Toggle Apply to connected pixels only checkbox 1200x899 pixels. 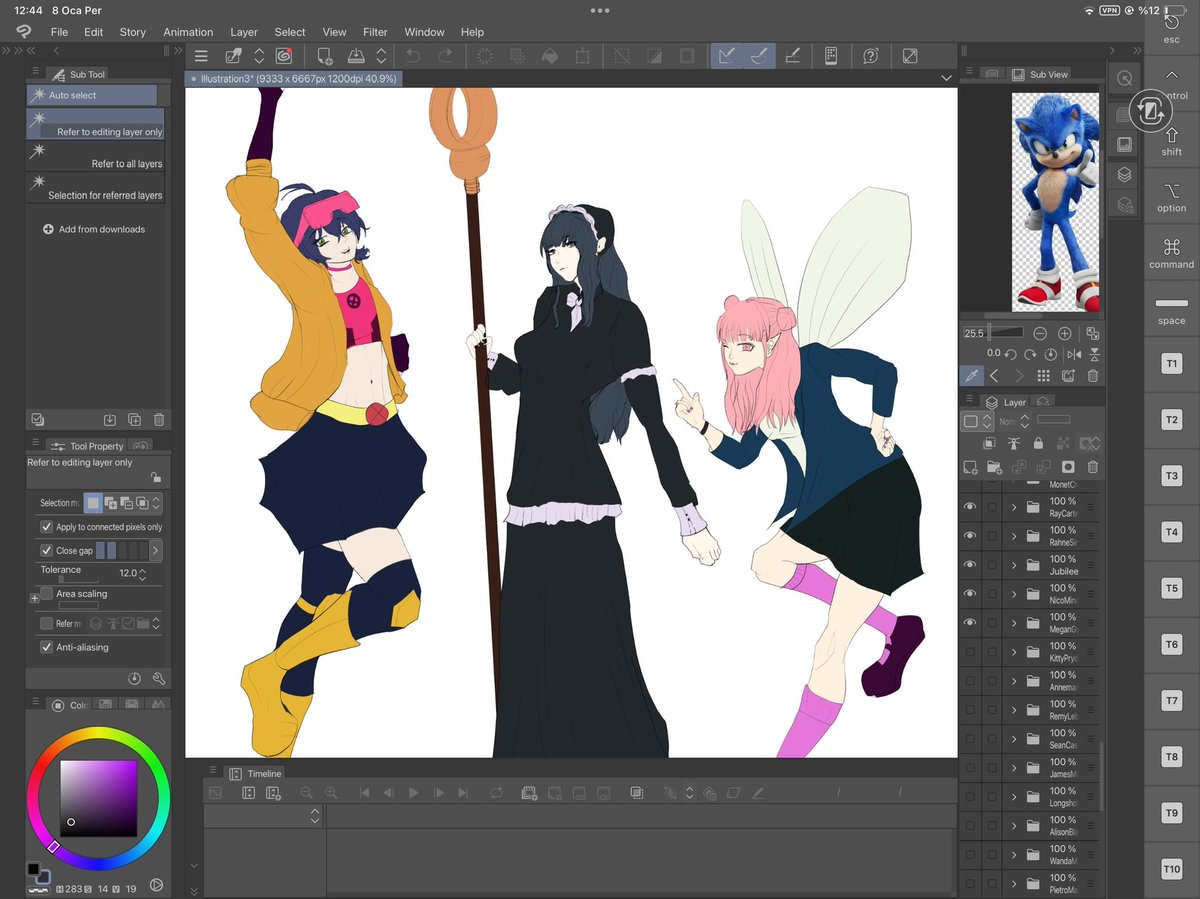[x=46, y=527]
